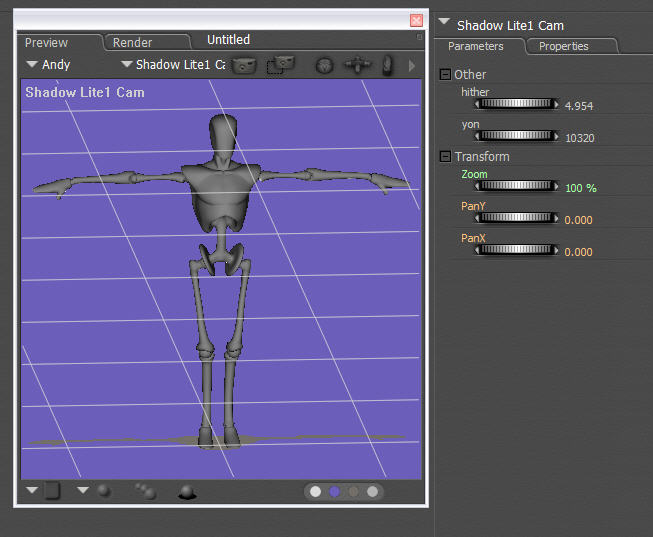
Task: Switch to the Render tab
Action: point(133,42)
